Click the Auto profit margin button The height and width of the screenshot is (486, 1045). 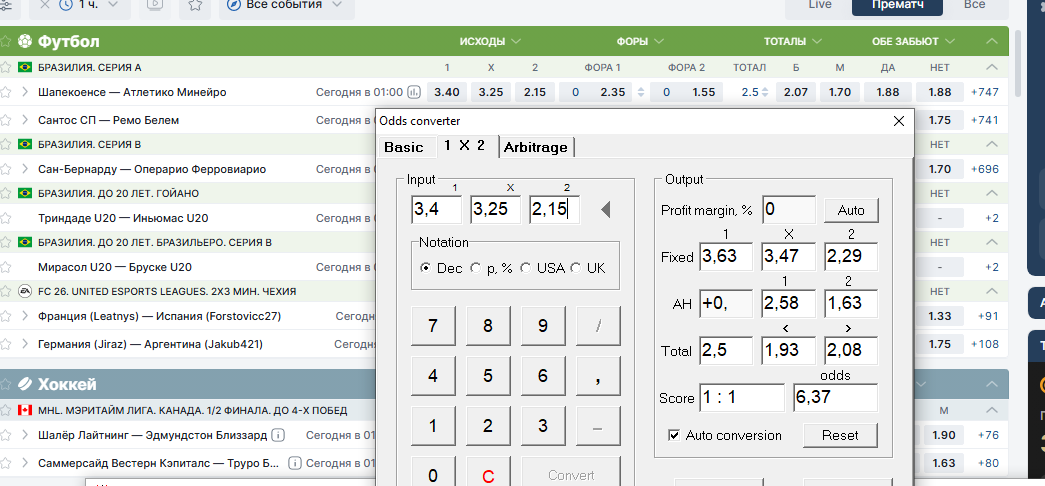pos(850,211)
